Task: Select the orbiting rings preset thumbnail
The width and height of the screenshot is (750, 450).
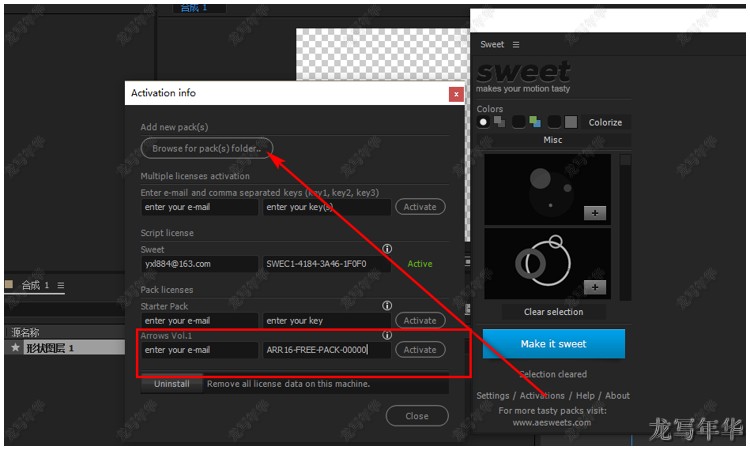Action: click(x=548, y=263)
